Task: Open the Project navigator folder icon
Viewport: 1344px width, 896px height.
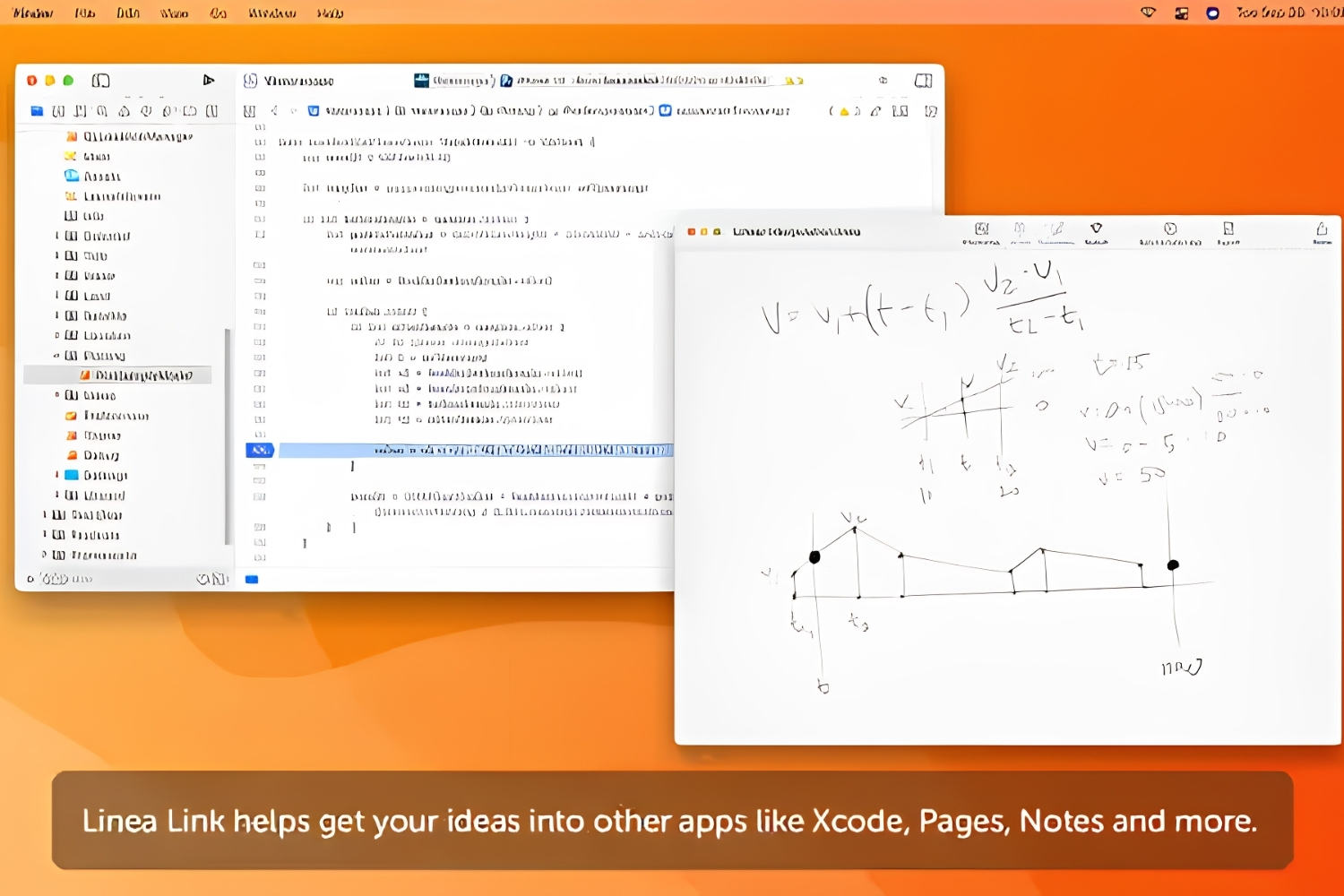Action: (x=37, y=111)
